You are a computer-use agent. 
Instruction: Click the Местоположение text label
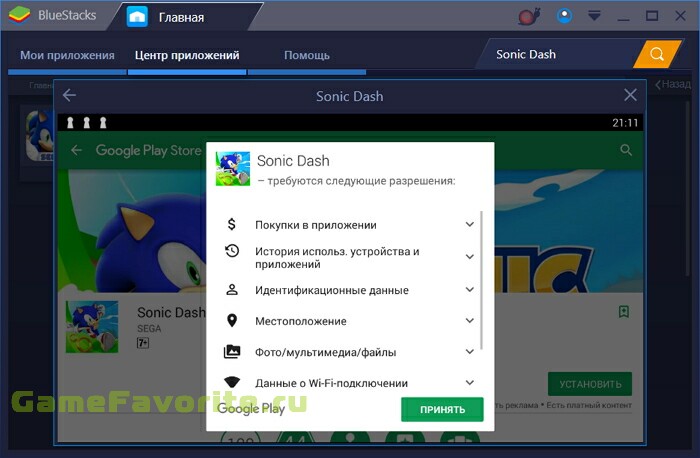click(300, 321)
